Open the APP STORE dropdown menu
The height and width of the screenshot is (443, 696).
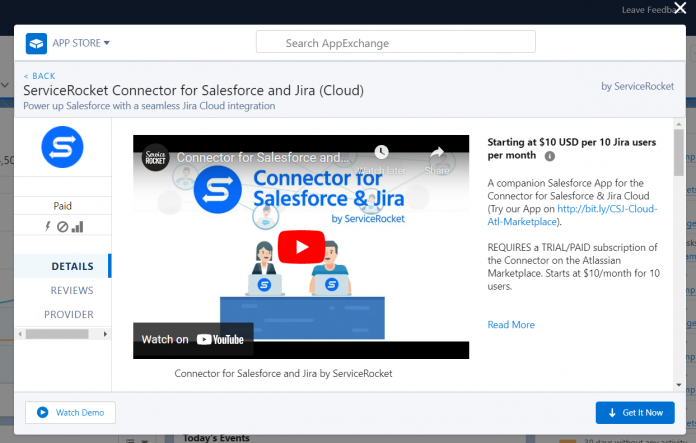[x=84, y=43]
